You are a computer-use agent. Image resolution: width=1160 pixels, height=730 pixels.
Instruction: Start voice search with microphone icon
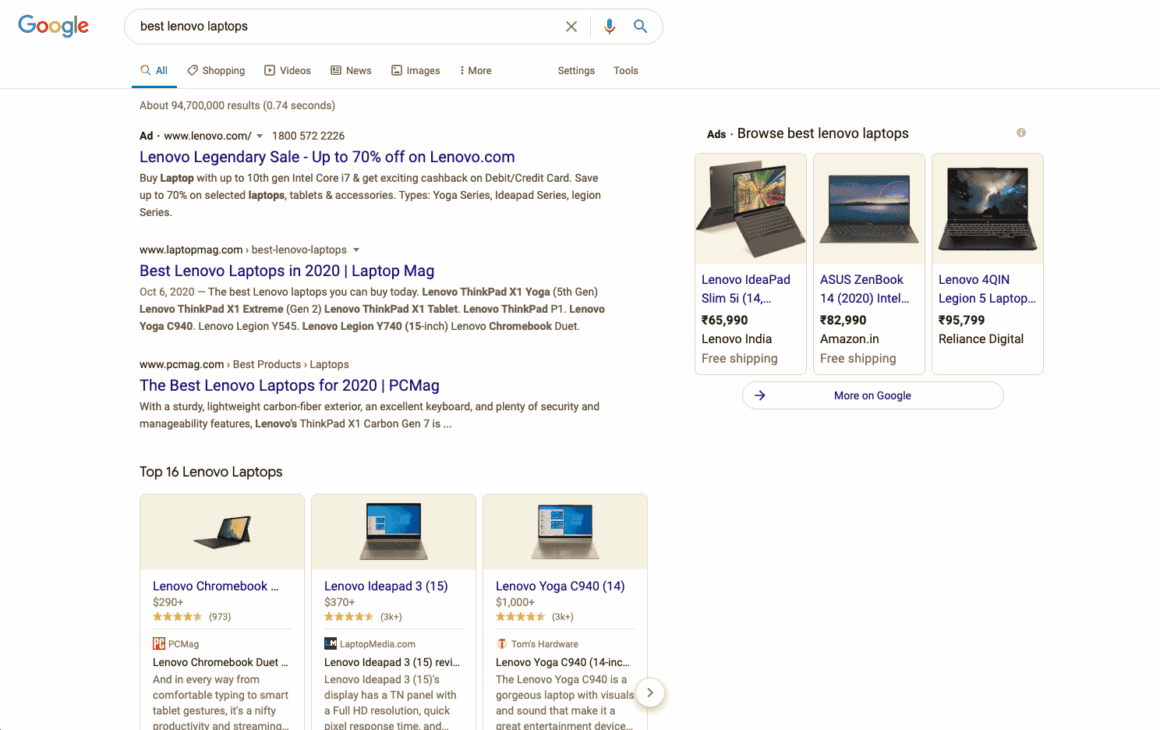[x=609, y=27]
